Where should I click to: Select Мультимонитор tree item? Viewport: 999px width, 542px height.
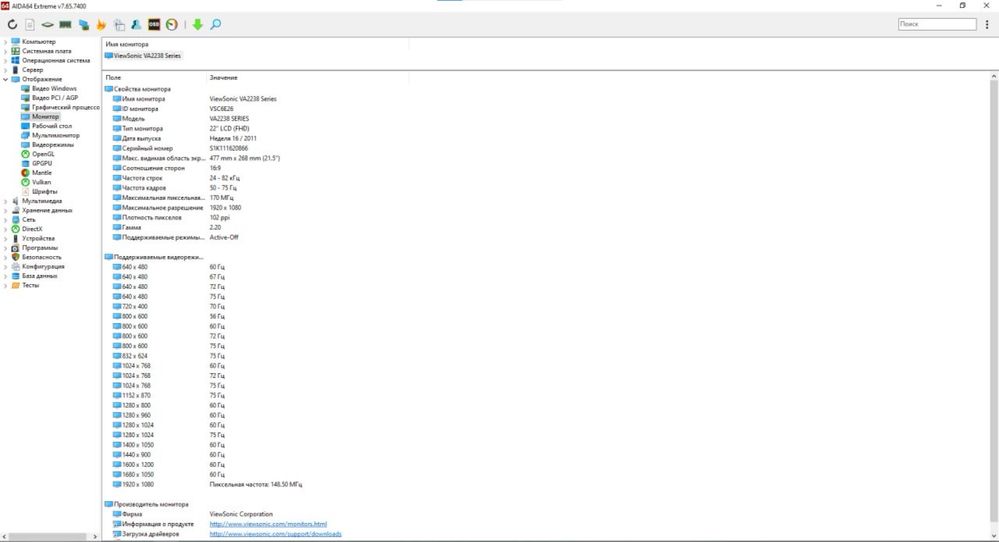pos(56,136)
